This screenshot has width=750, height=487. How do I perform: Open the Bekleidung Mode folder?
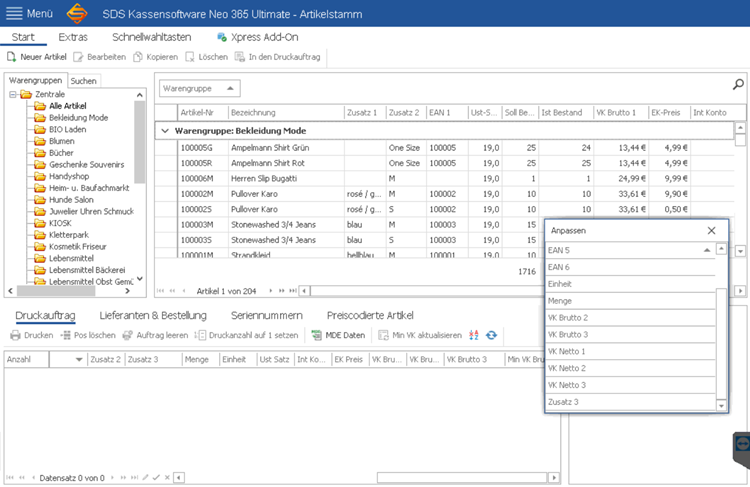78,118
